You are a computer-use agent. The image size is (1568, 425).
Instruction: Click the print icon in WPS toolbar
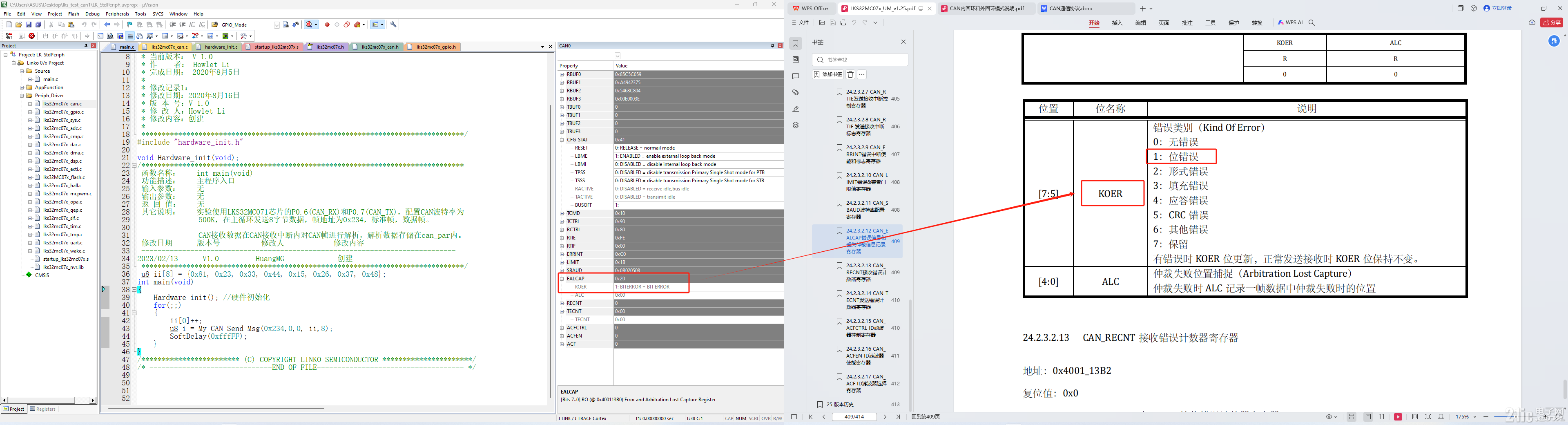tap(843, 22)
